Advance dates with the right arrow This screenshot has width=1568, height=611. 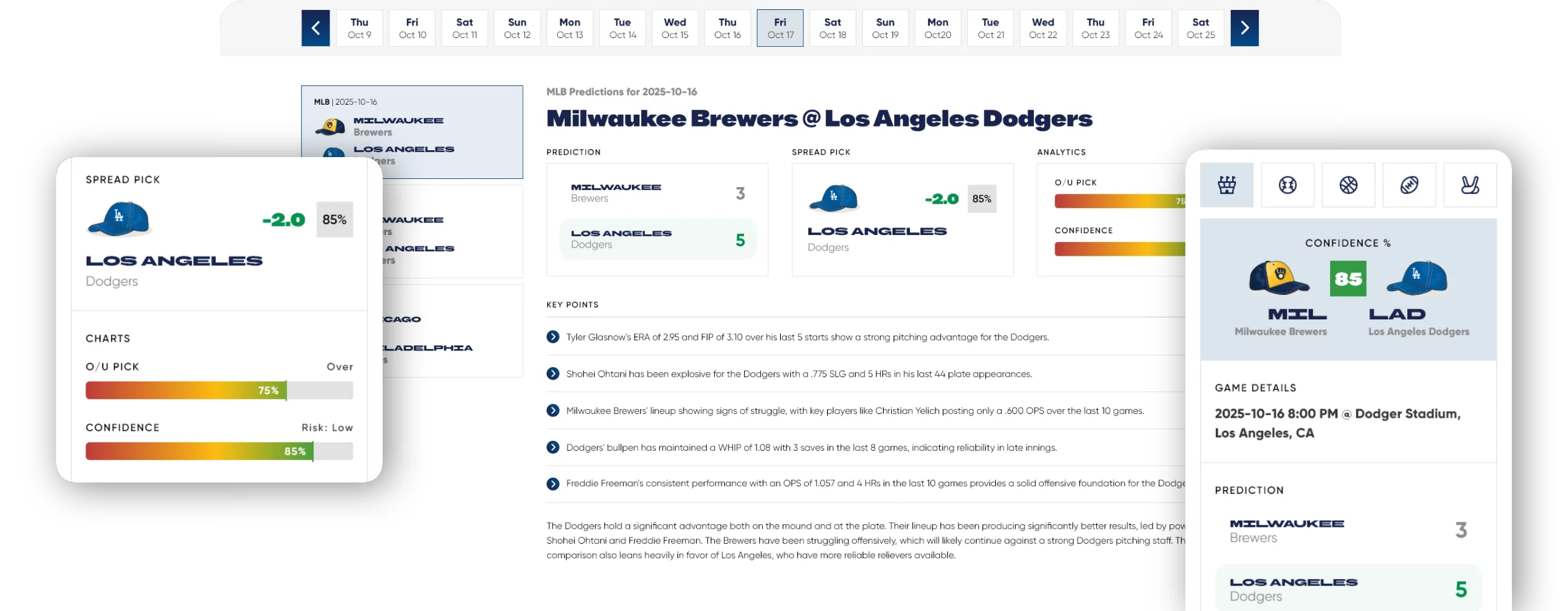pos(1244,28)
